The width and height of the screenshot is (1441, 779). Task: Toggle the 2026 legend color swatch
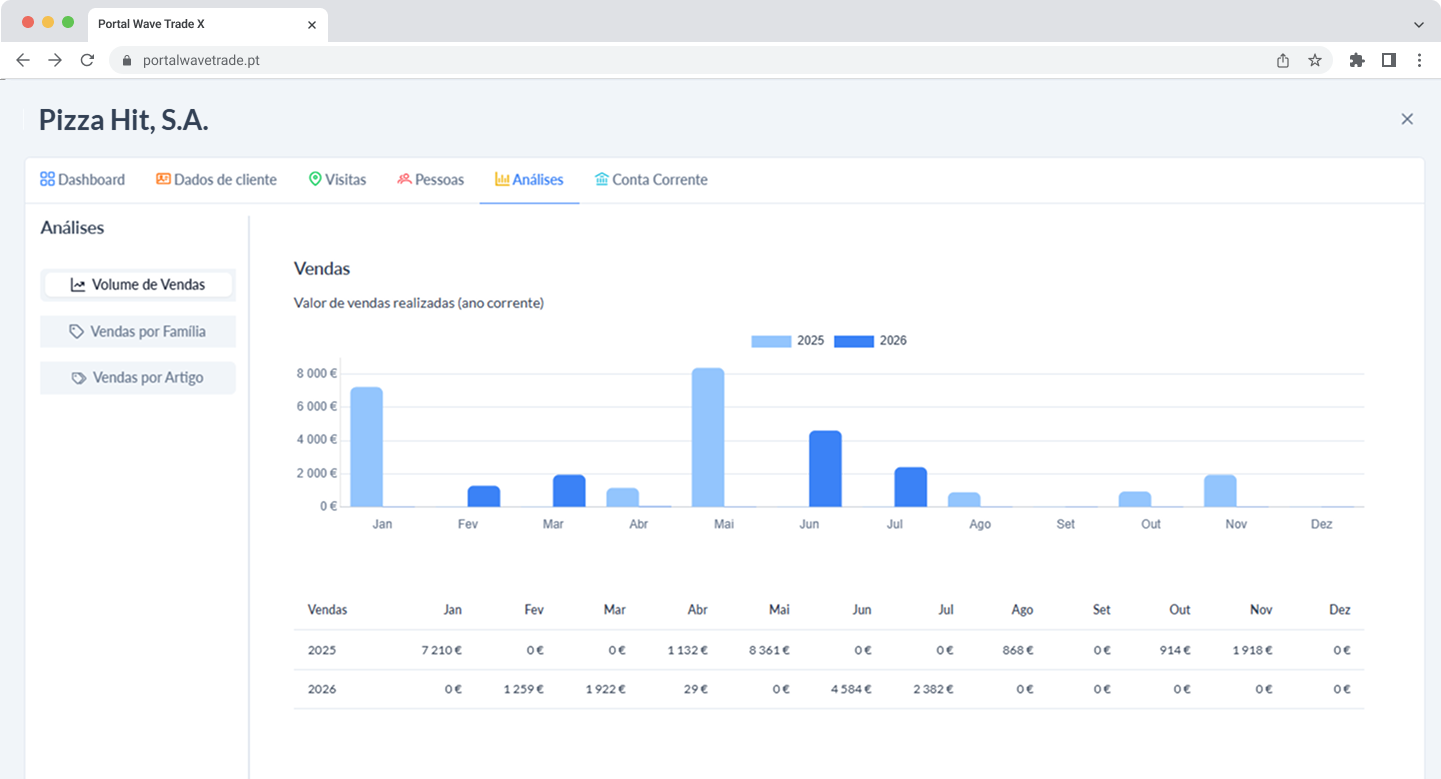click(854, 341)
